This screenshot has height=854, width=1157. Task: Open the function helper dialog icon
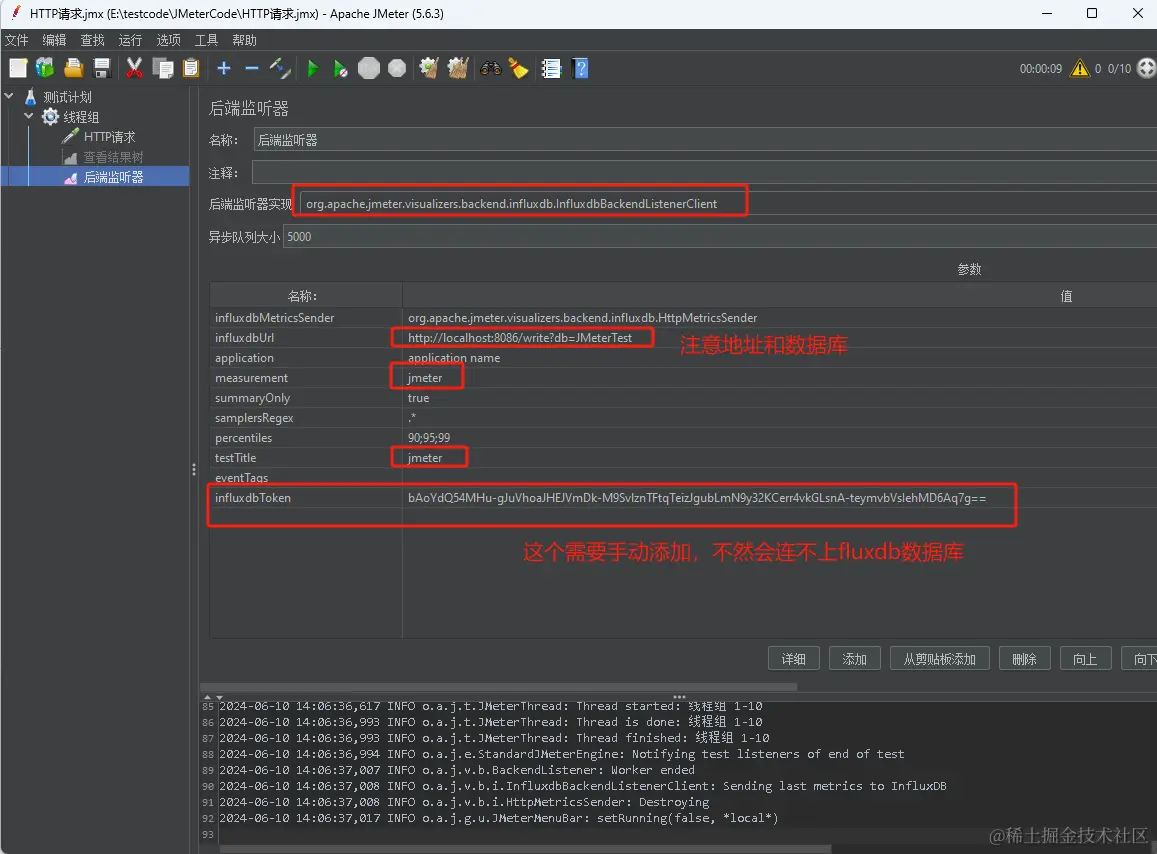(x=551, y=69)
